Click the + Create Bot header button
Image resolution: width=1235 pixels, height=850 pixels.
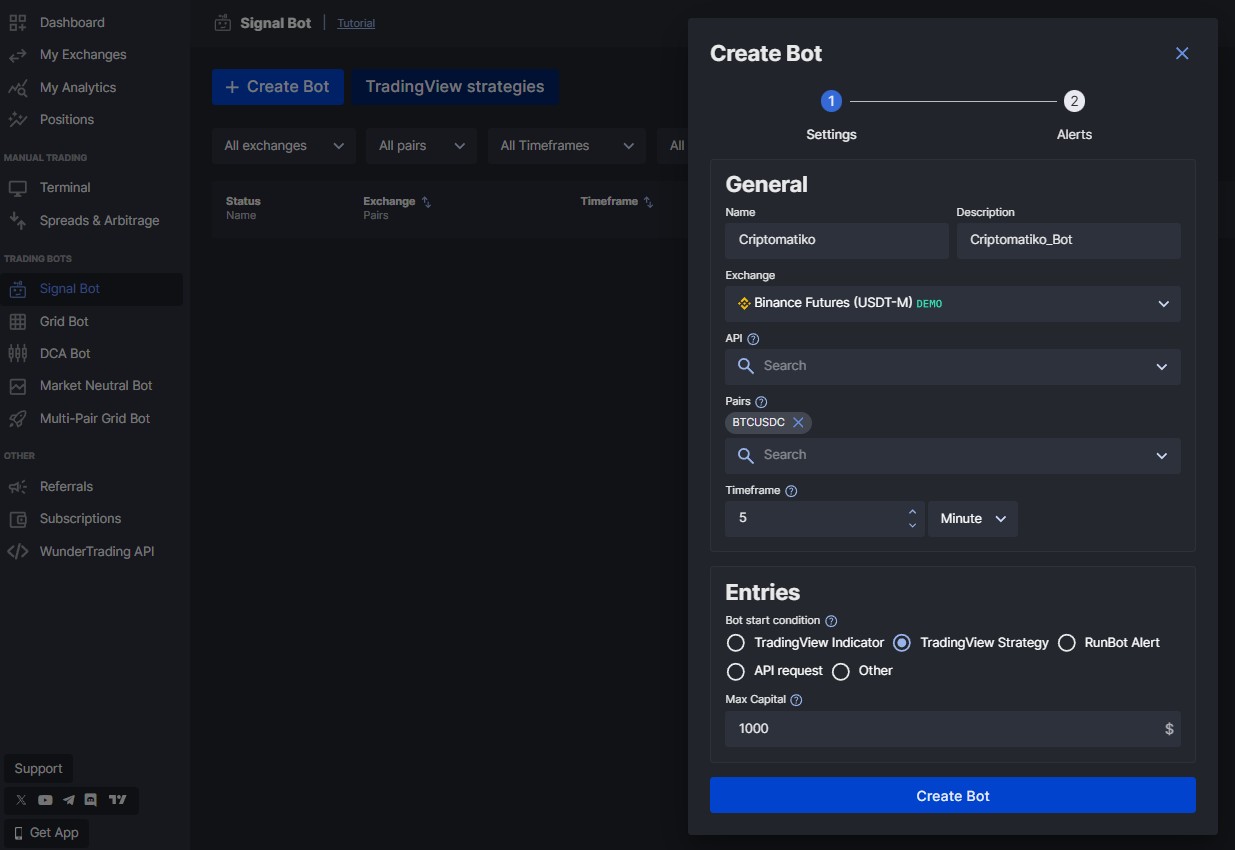pos(278,87)
